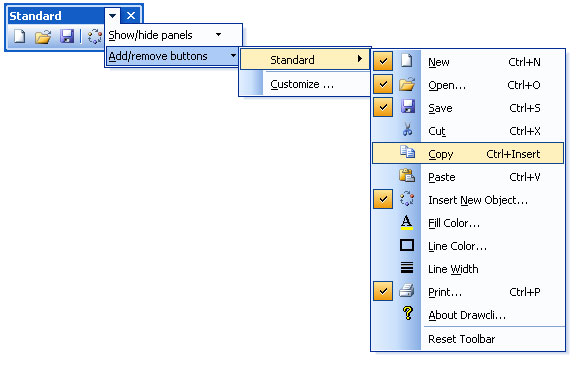
Task: Click the Line Width lines icon
Action: 407,268
